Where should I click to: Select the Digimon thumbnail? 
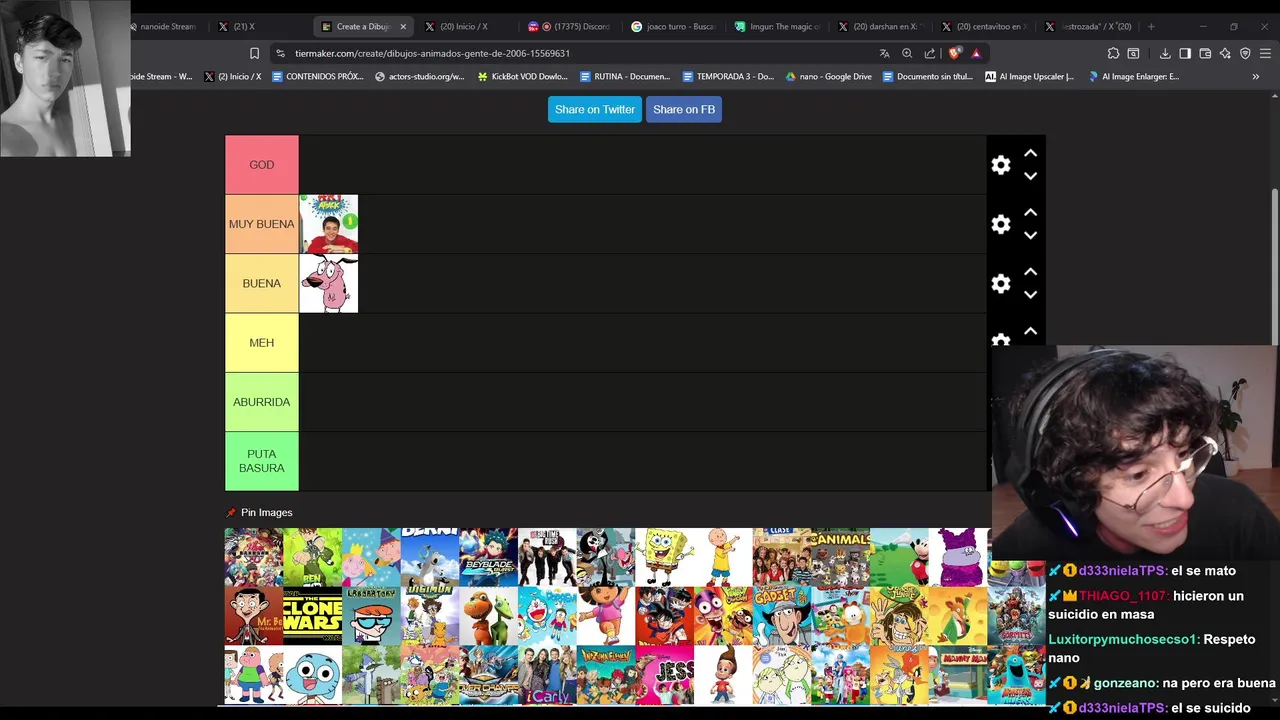tap(430, 616)
